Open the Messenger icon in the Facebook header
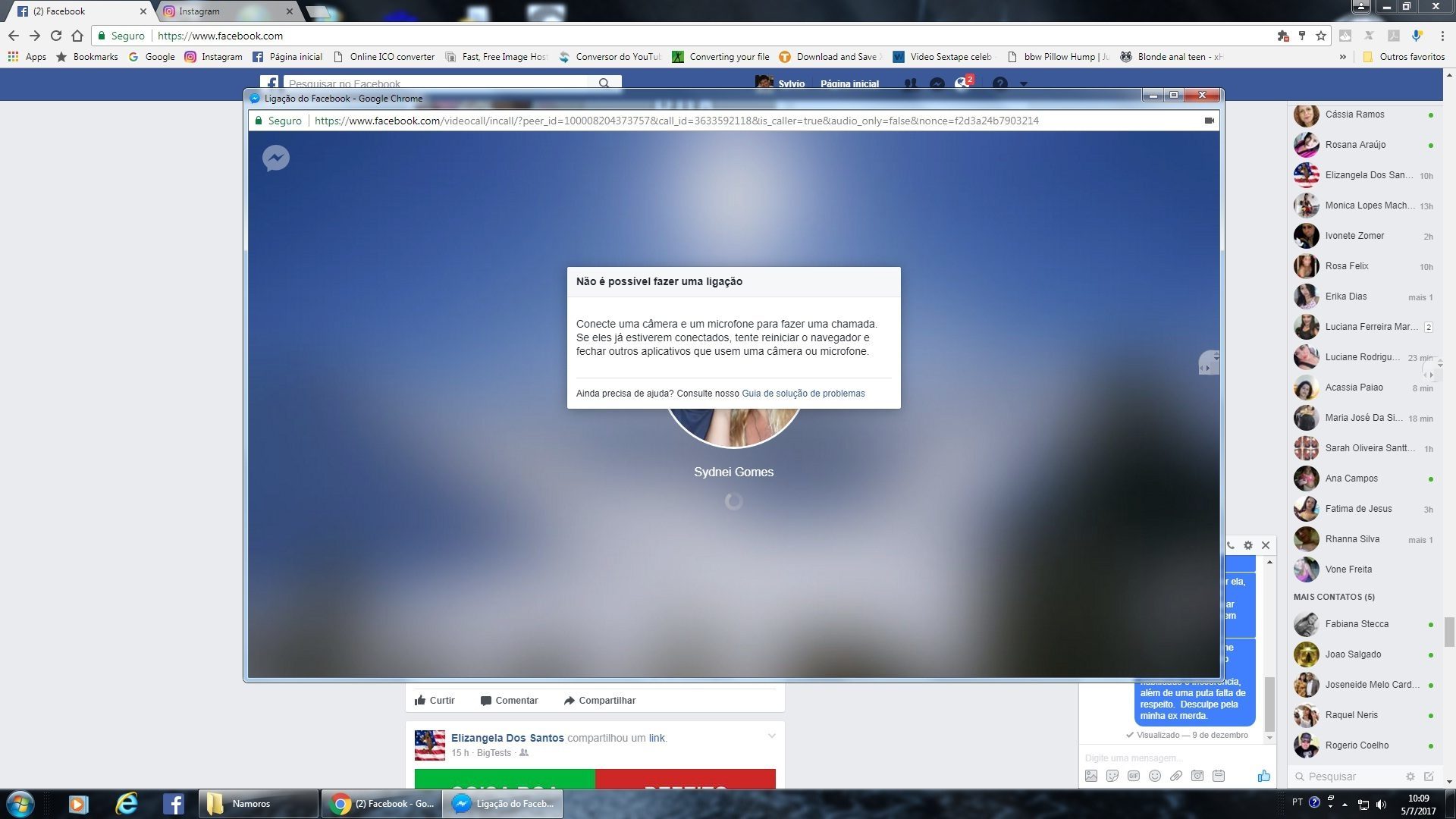The width and height of the screenshot is (1456, 819). pyautogui.click(x=937, y=84)
